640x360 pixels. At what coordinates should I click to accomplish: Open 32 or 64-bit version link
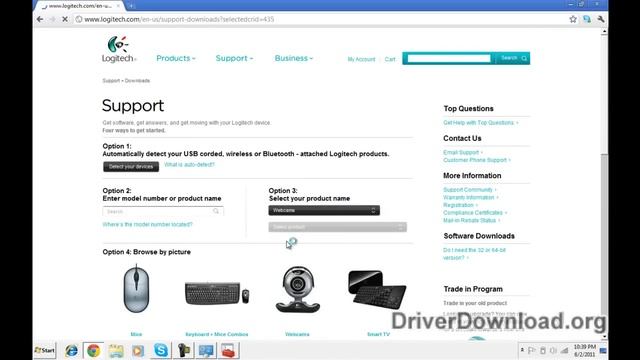click(x=474, y=254)
